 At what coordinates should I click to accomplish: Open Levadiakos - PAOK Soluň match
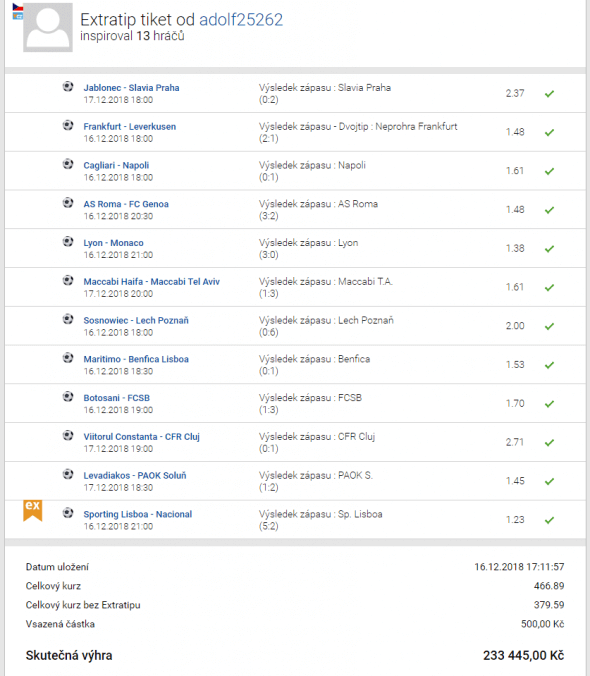pos(135,476)
